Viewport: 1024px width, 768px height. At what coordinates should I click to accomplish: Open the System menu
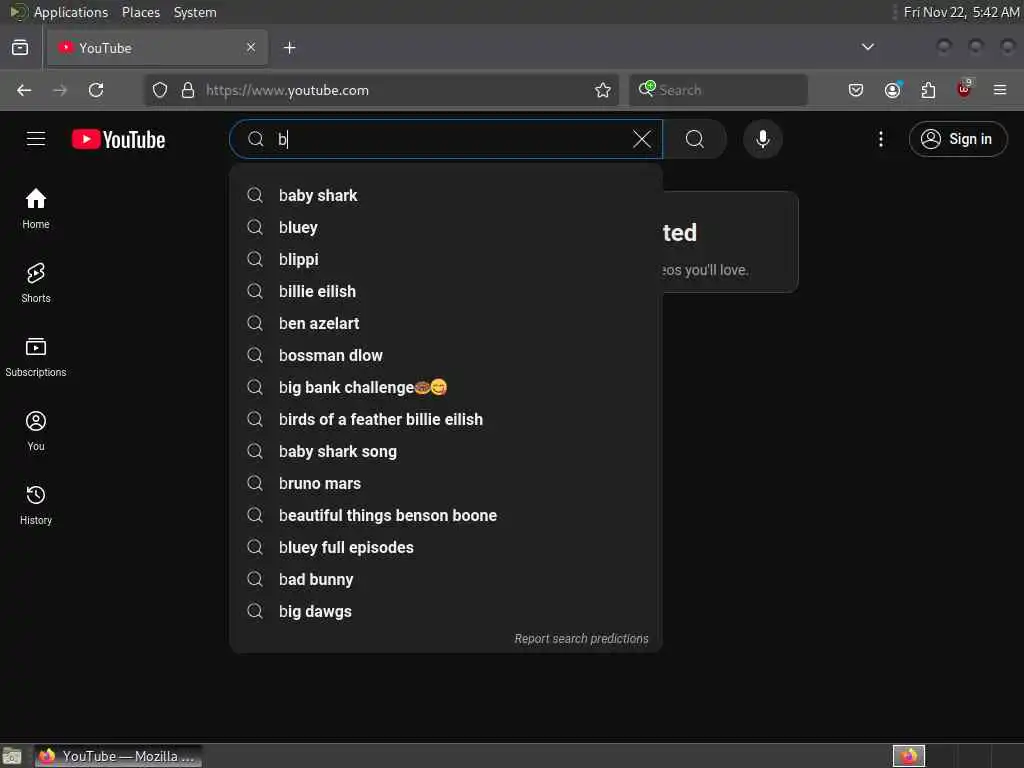coord(195,12)
